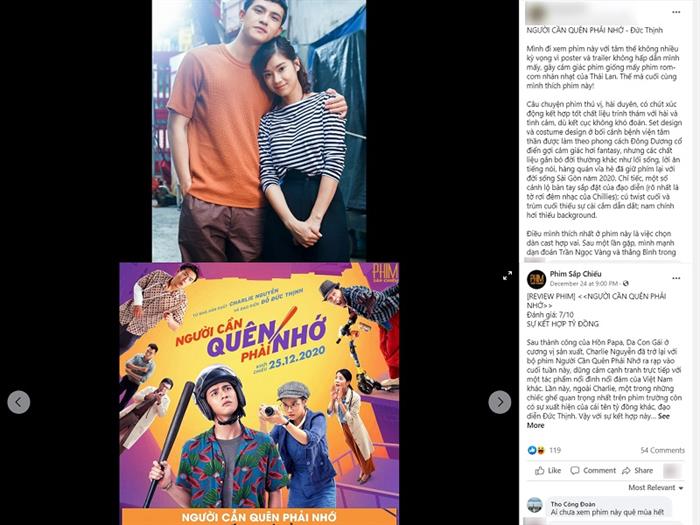View the 54 Comments list
The width and height of the screenshot is (700, 525).
(x=662, y=450)
